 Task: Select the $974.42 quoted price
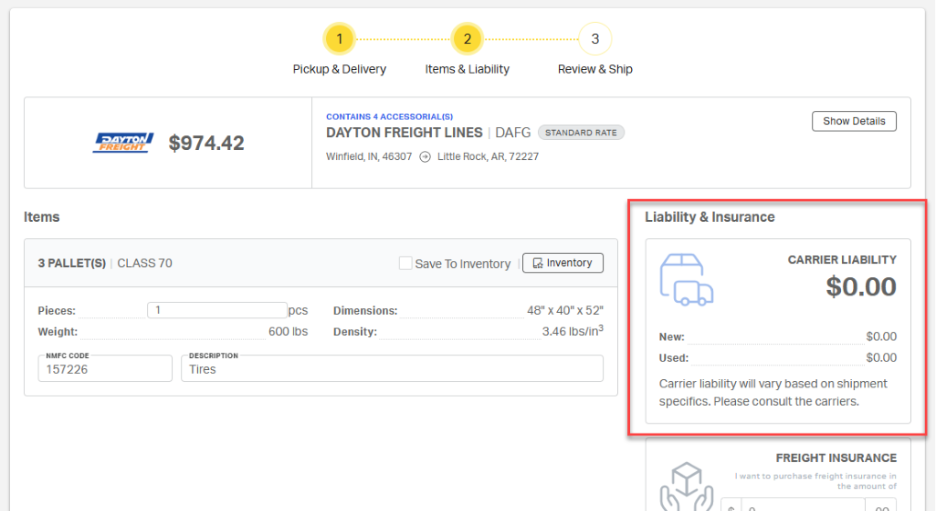tap(206, 143)
